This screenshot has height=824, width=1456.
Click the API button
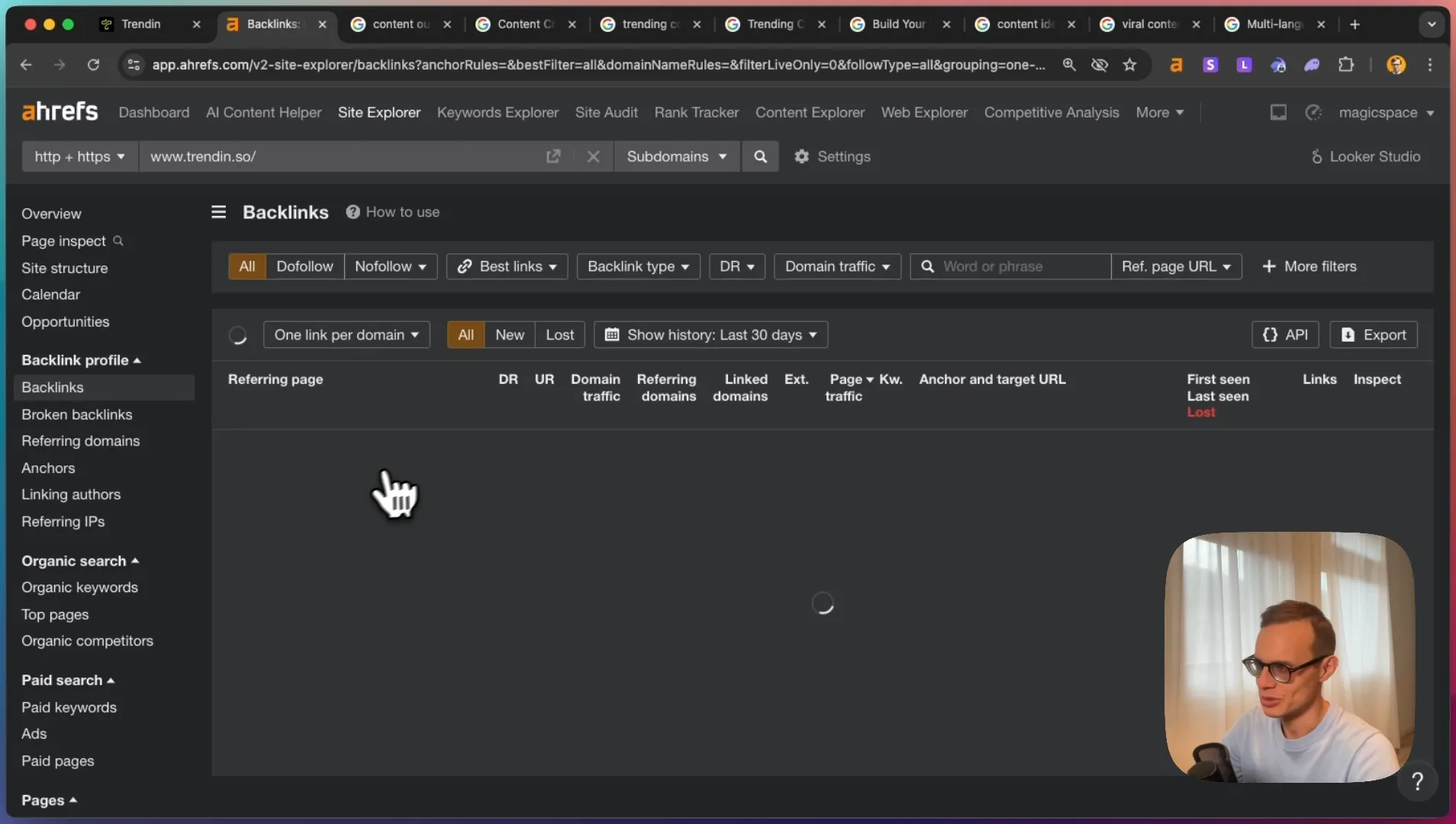pos(1285,335)
